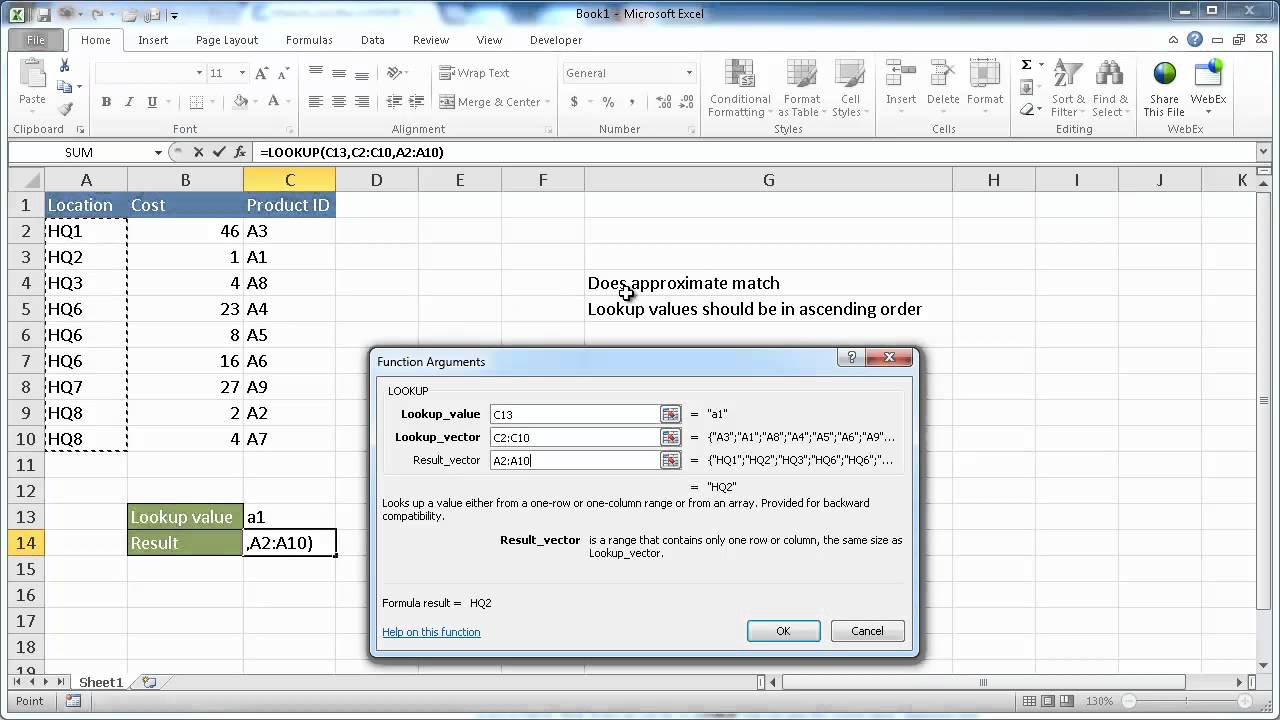Viewport: 1280px width, 720px height.
Task: Toggle Align Text Left
Action: pos(316,102)
